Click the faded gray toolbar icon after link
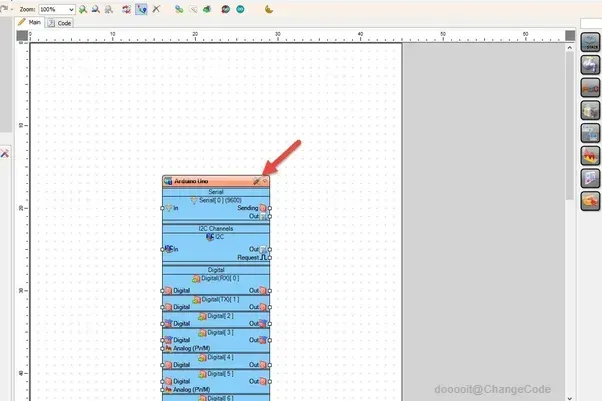 pos(193,9)
